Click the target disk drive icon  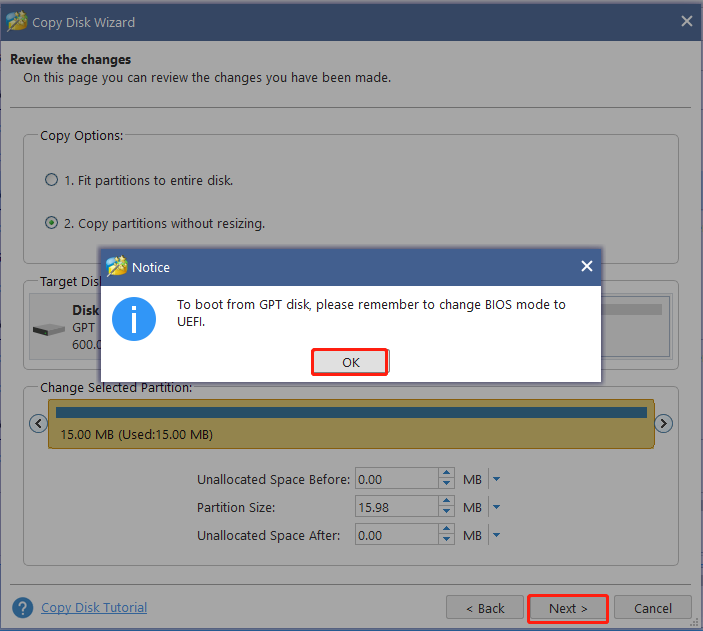[x=50, y=329]
